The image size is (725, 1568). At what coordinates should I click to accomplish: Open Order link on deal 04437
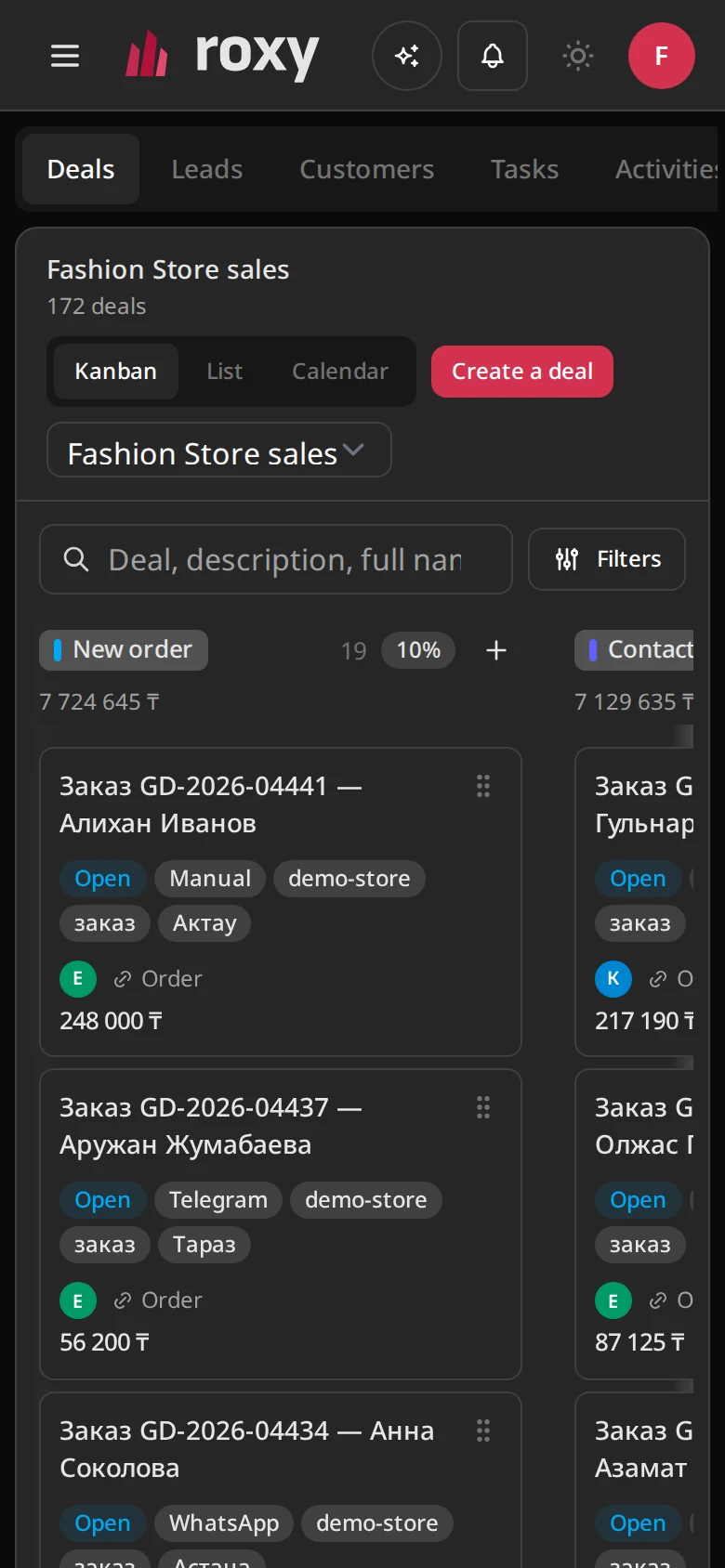point(158,1300)
